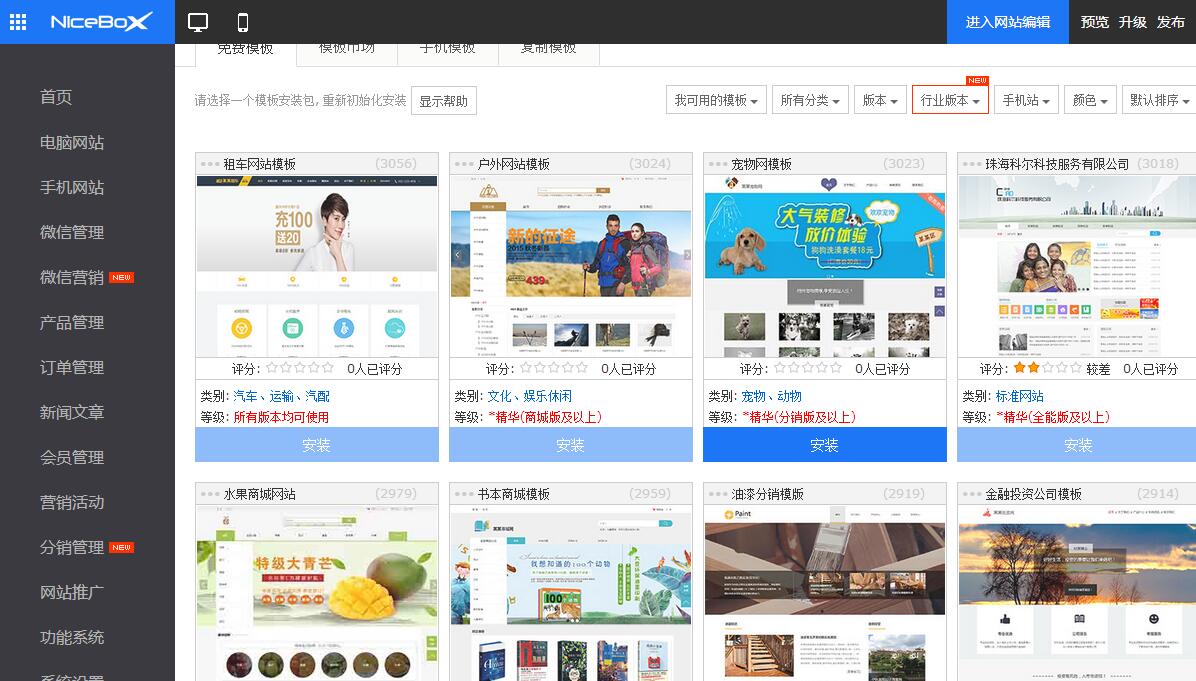Install the 户外网站模板 template
This screenshot has width=1196, height=681.
click(571, 445)
